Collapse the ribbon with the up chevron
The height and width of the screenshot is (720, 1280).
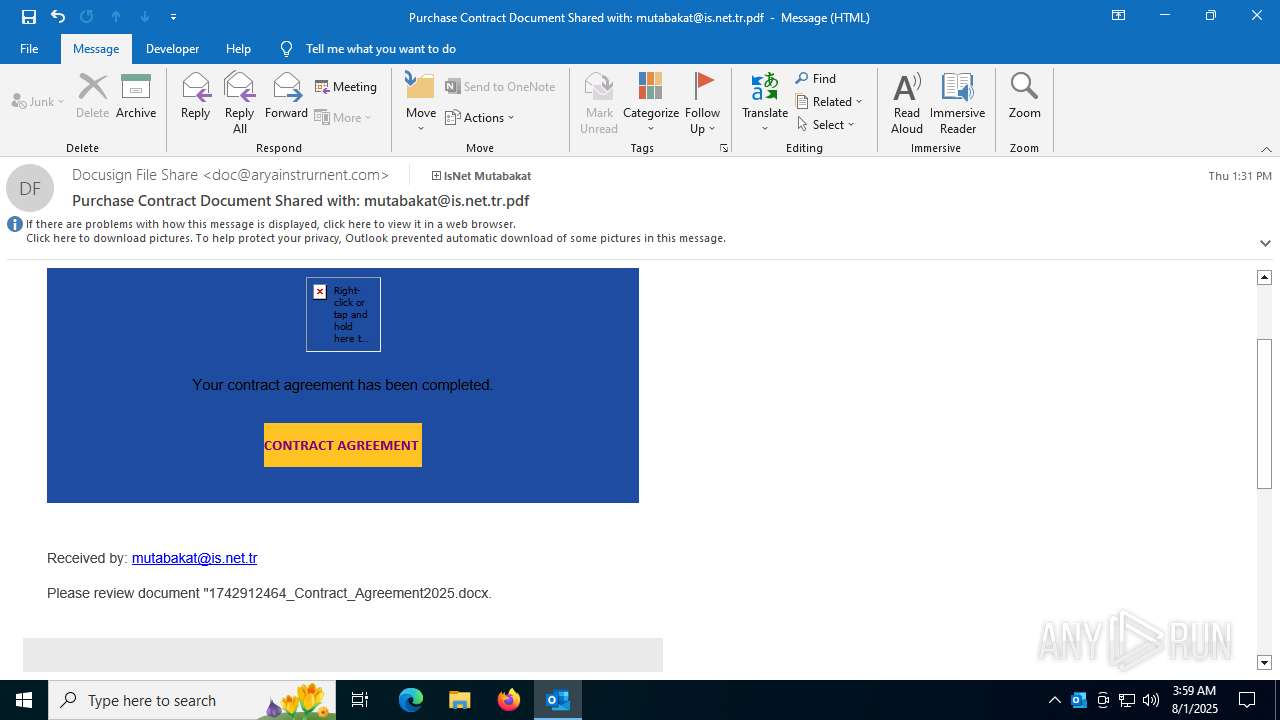1266,149
